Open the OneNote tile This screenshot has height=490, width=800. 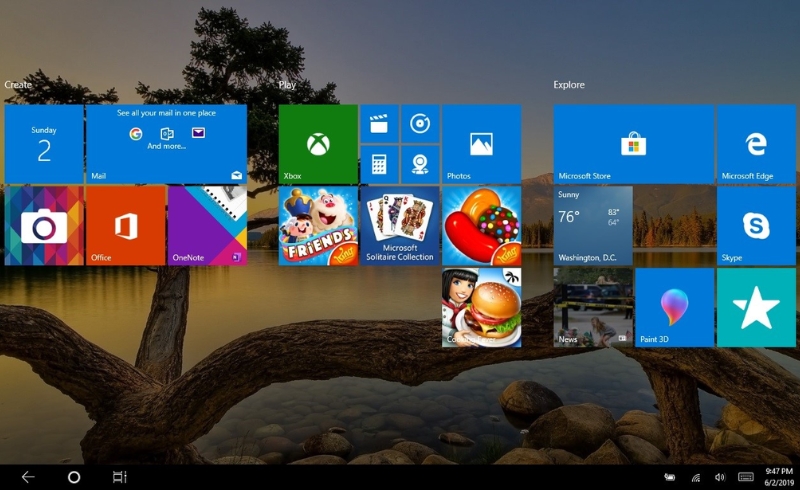tap(207, 226)
